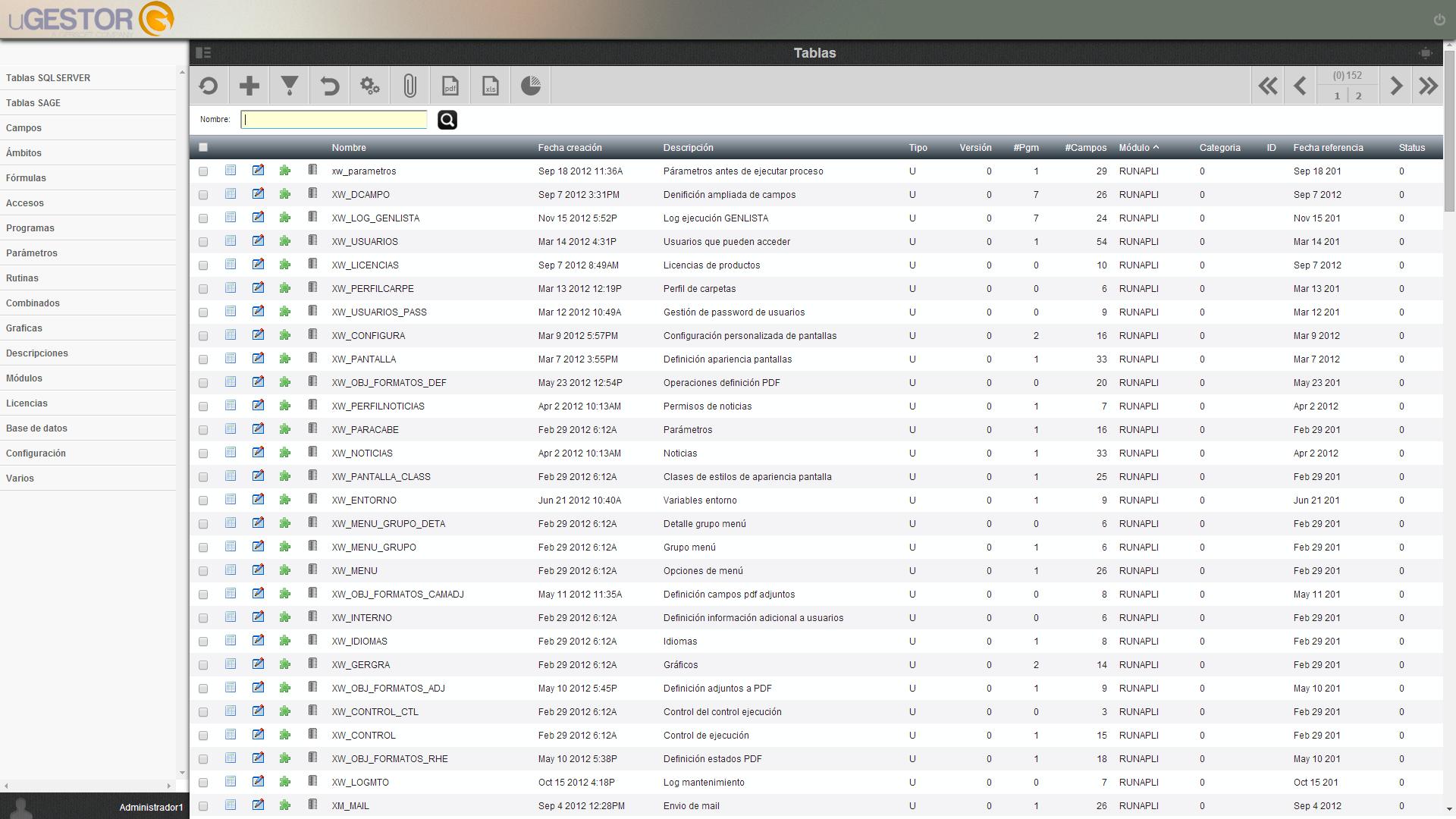The height and width of the screenshot is (819, 1456).
Task: Toggle the select-all checkbox in header
Action: 202,147
